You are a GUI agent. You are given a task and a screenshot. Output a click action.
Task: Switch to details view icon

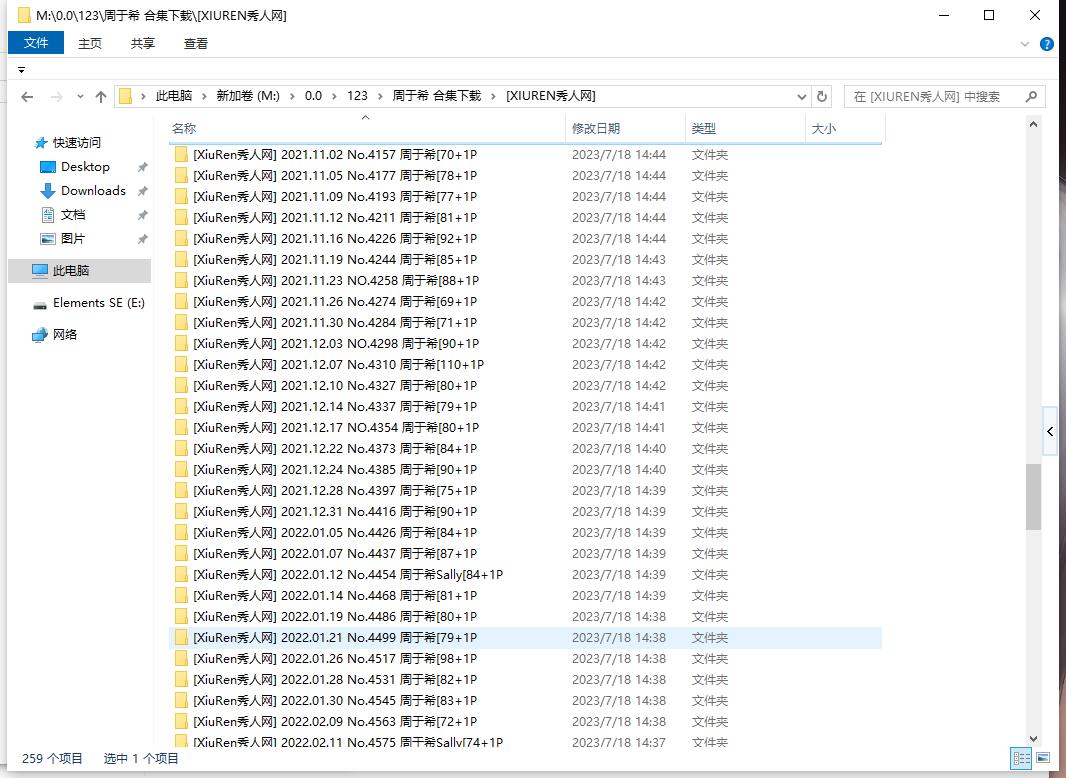point(1021,758)
